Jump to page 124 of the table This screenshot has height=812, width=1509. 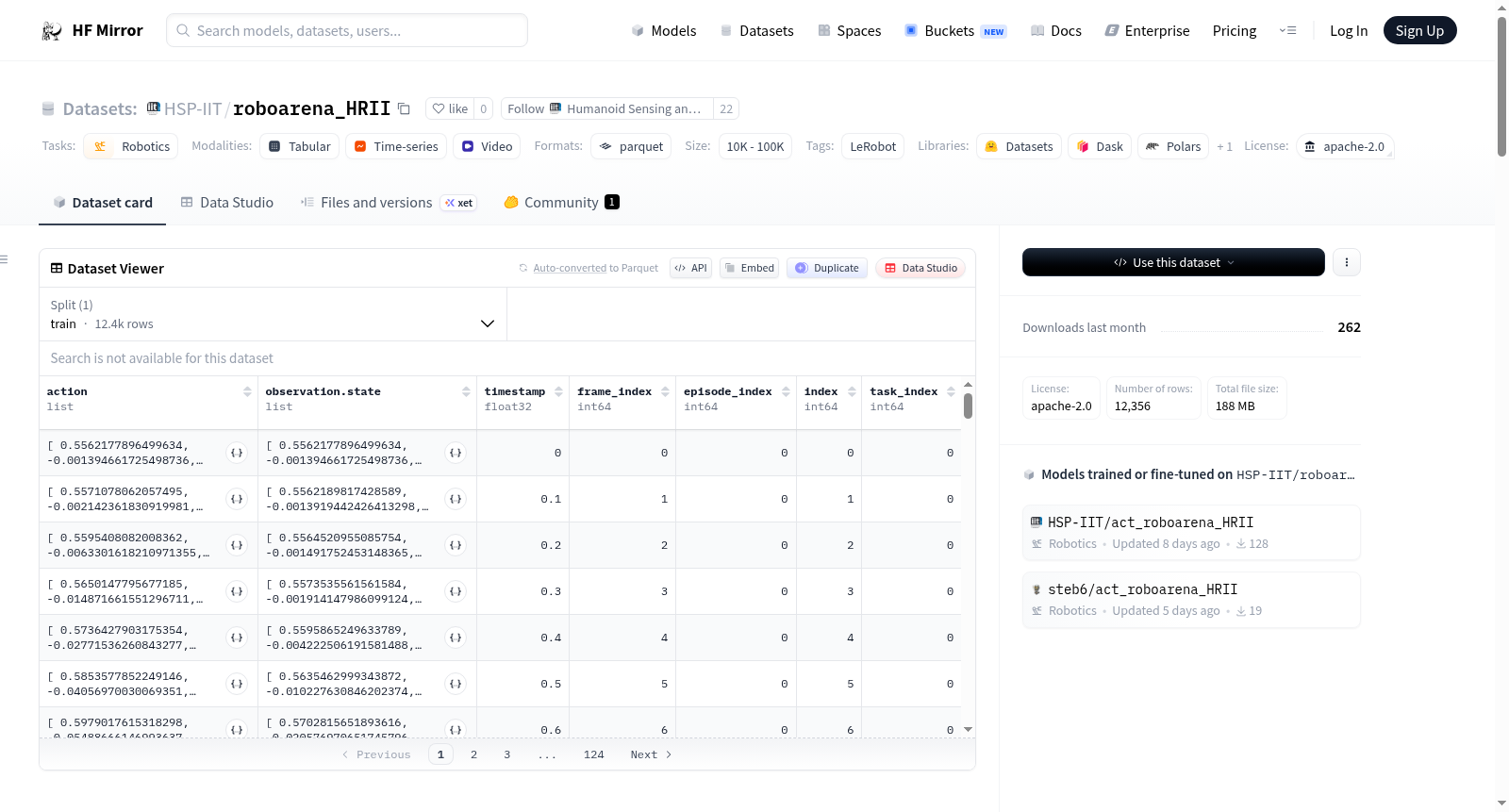point(594,754)
